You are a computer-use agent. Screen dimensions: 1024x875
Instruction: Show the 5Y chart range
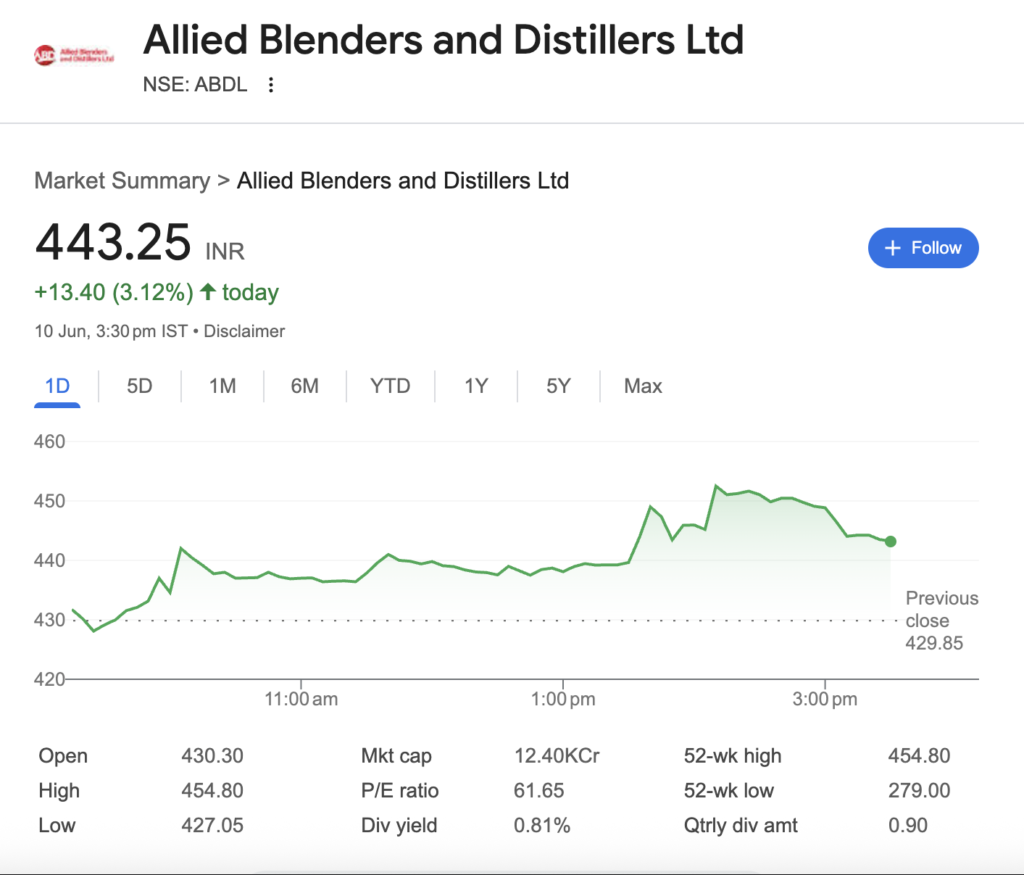[x=558, y=386]
